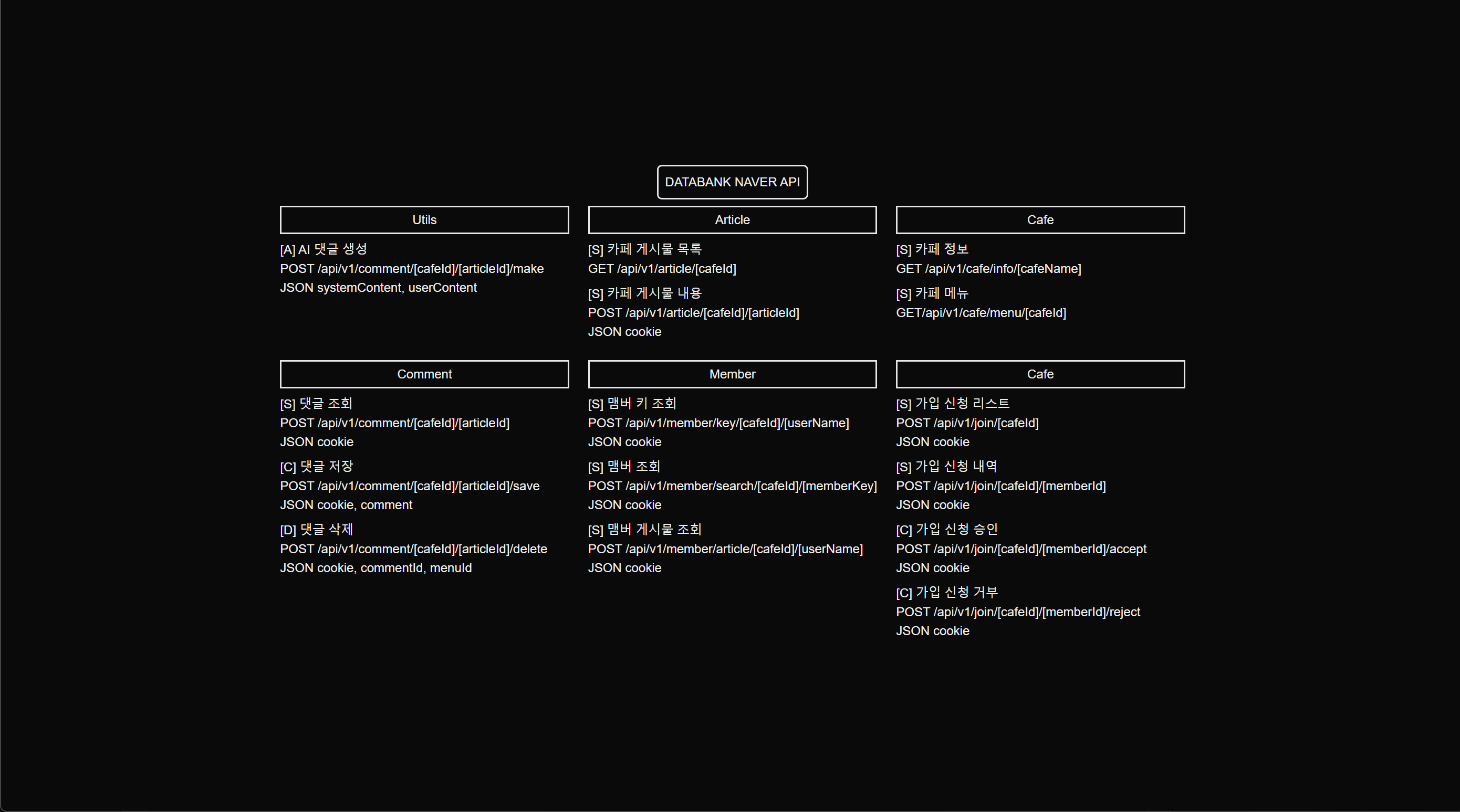The height and width of the screenshot is (812, 1460).
Task: Select the 카페 게시물 목록 entry
Action: click(x=644, y=249)
